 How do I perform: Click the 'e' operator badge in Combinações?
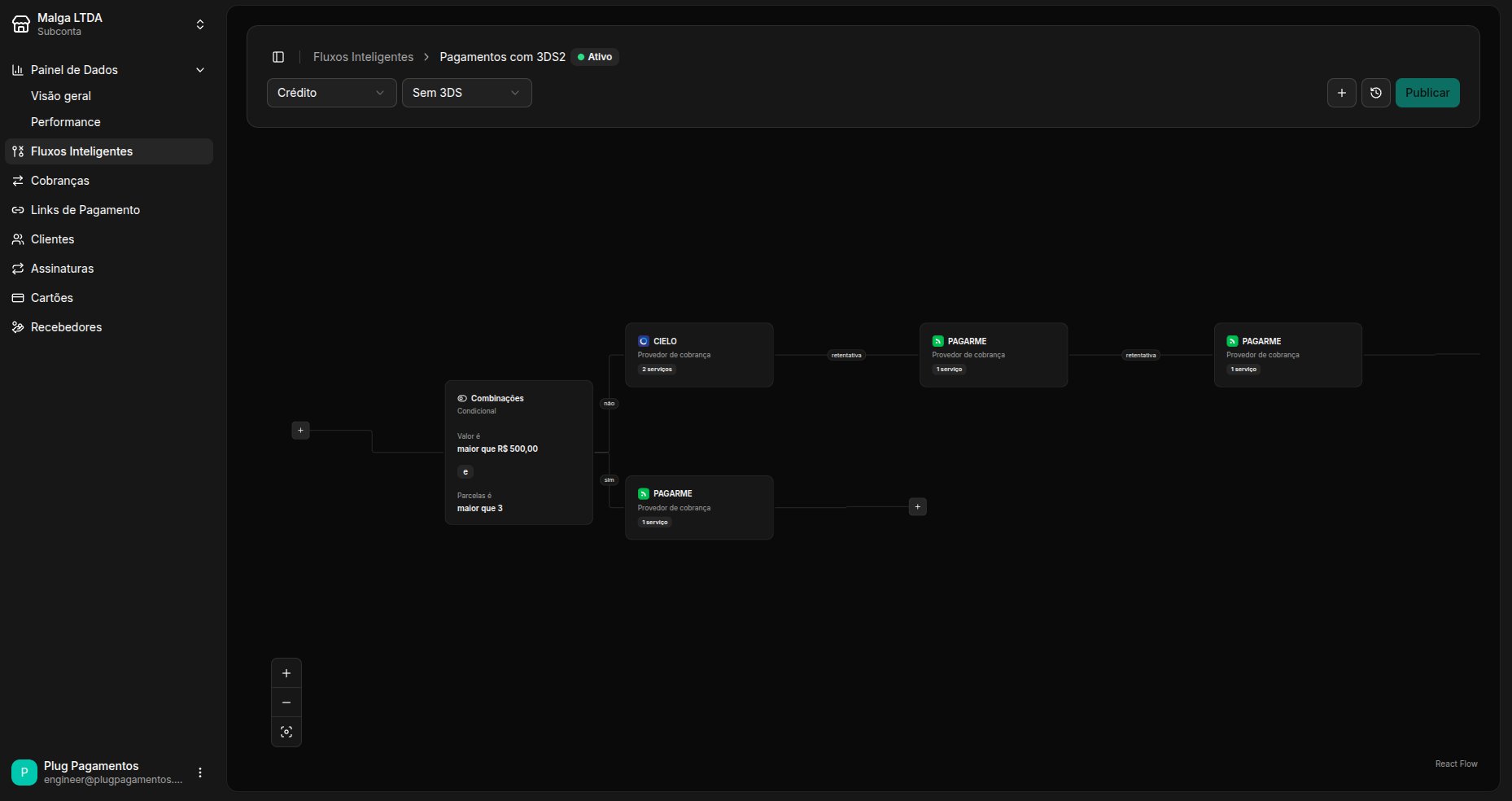pyautogui.click(x=465, y=472)
